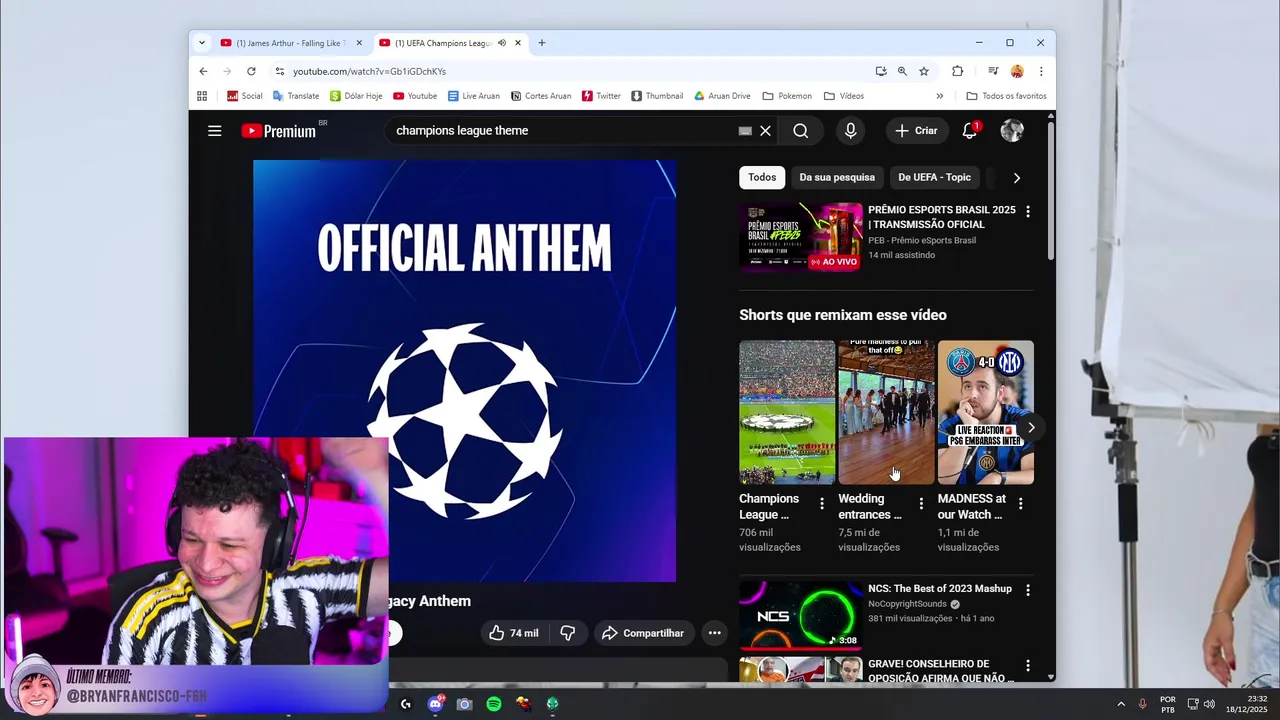This screenshot has width=1280, height=720.
Task: Open Chrome three-dot menu
Action: click(x=1041, y=71)
